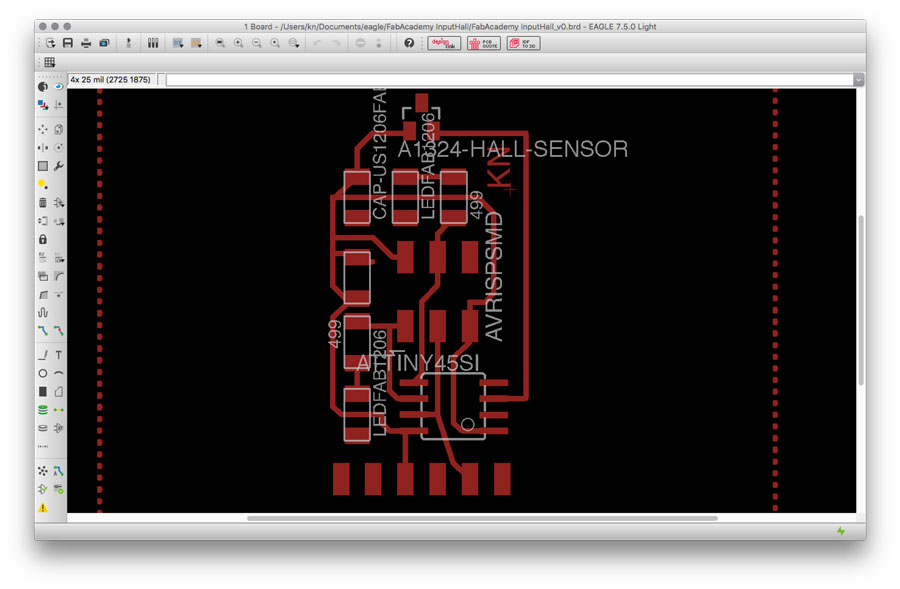This screenshot has width=900, height=589.
Task: Open the designlink button
Action: point(444,43)
